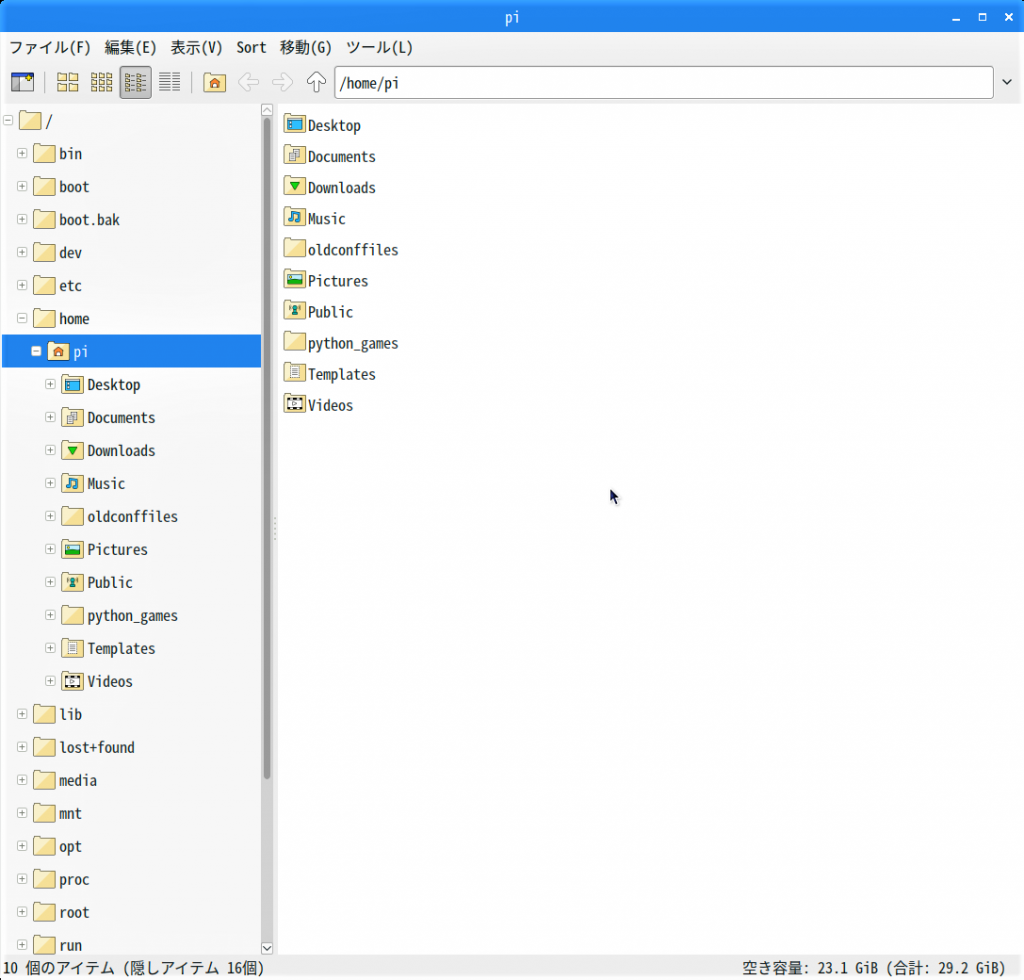Viewport: 1024px width, 980px height.
Task: Go up to parent folder arrow
Action: pyautogui.click(x=316, y=82)
